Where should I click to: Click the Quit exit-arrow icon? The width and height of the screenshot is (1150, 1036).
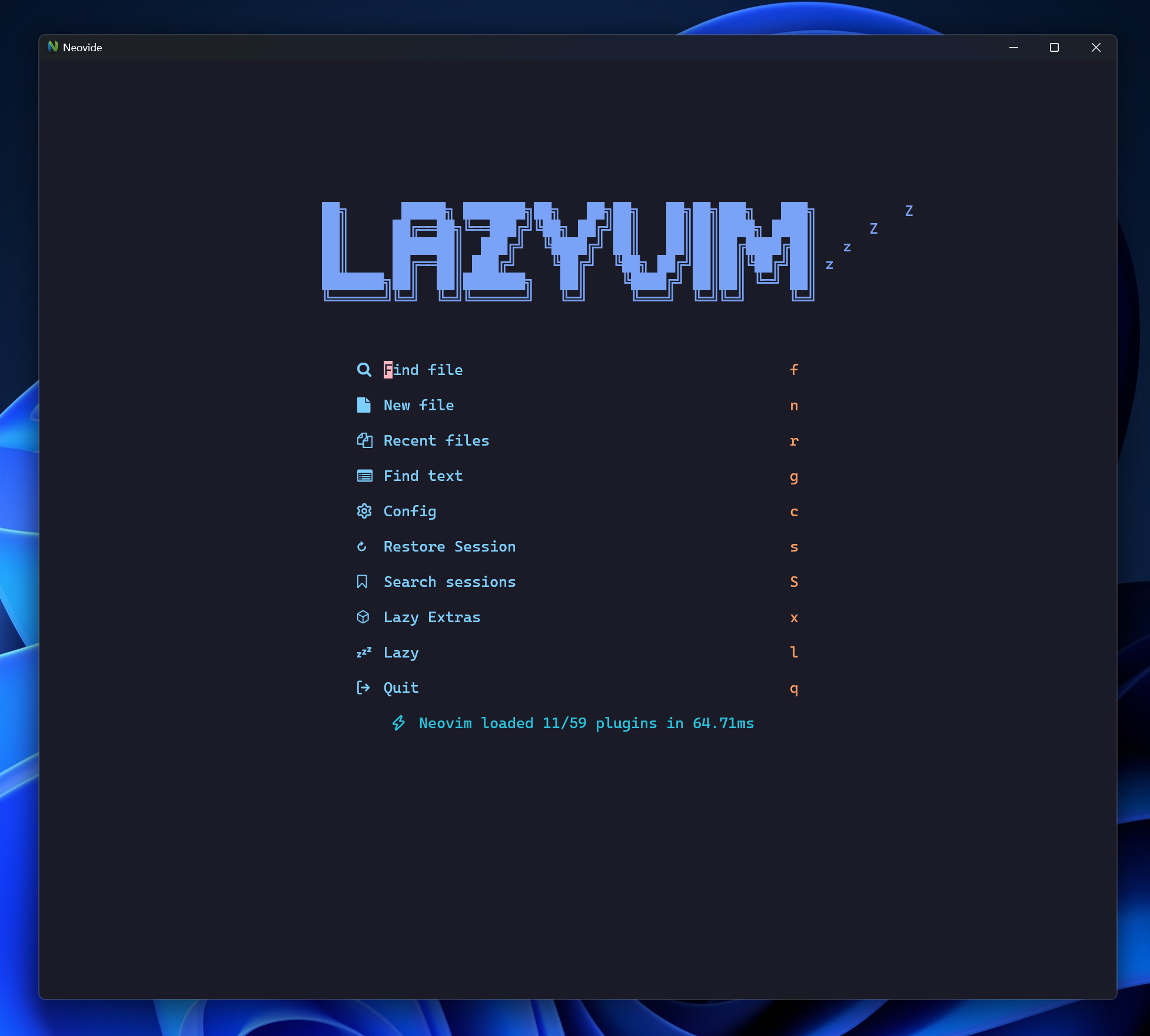[x=364, y=688]
